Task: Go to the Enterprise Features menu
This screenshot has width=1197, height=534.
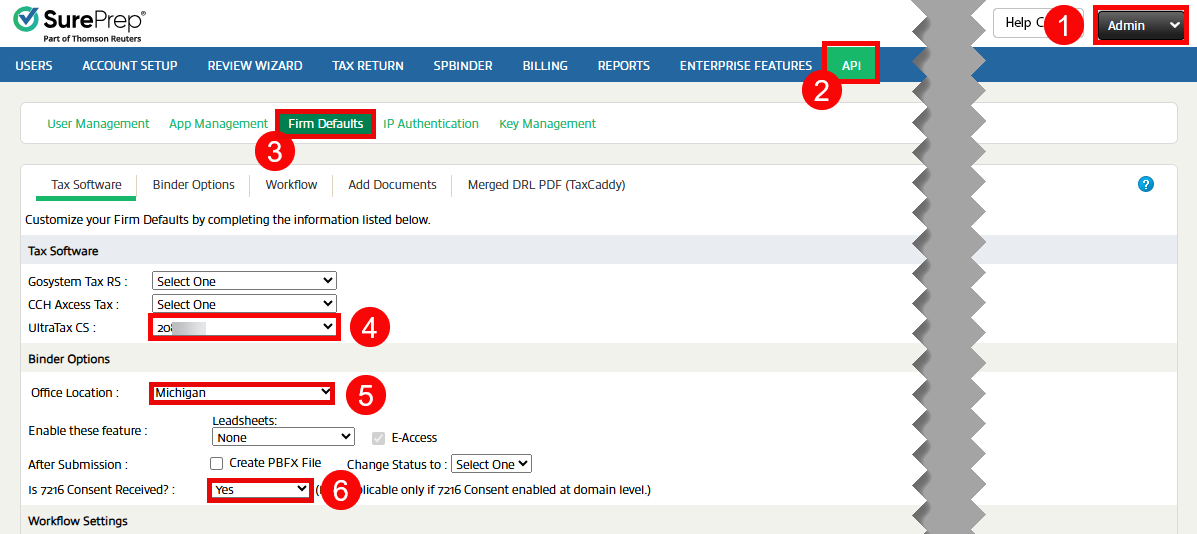Action: (x=745, y=65)
